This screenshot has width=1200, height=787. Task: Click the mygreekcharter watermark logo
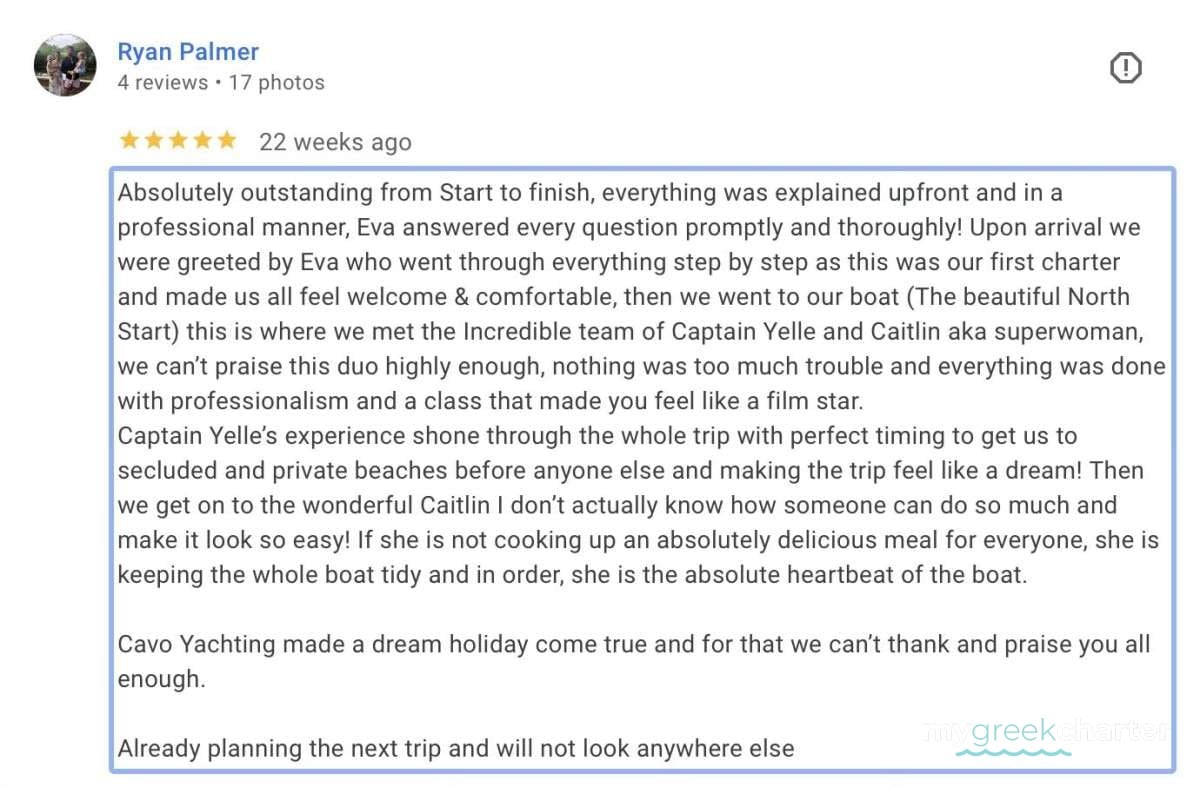point(1045,733)
